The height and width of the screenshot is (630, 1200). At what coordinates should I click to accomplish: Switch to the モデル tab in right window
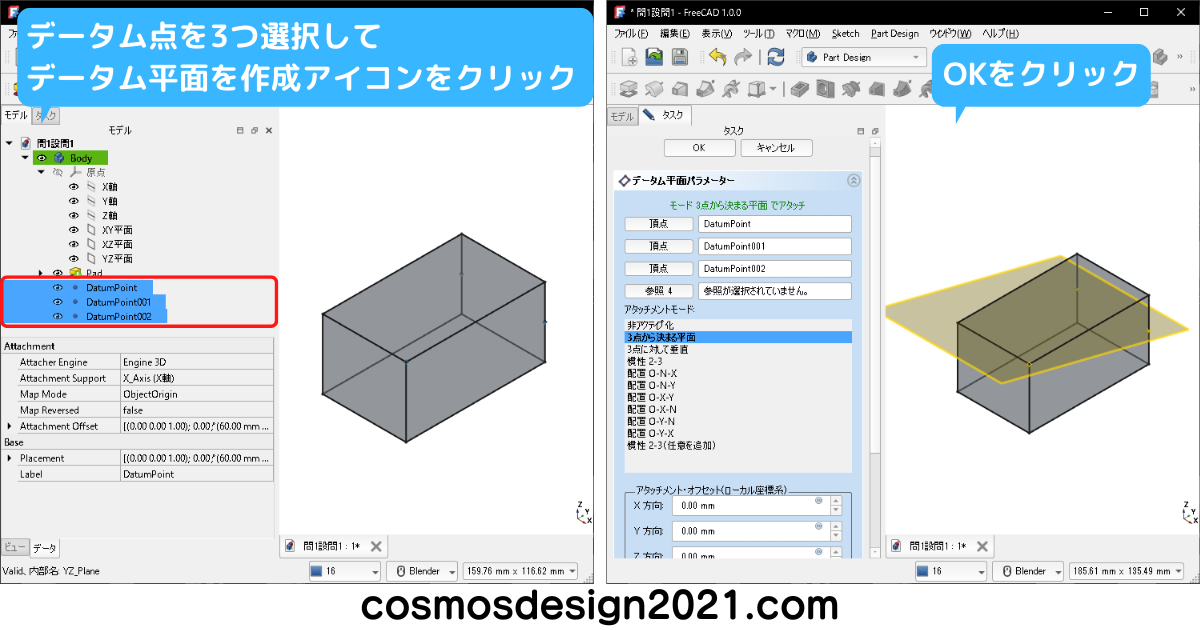(622, 117)
